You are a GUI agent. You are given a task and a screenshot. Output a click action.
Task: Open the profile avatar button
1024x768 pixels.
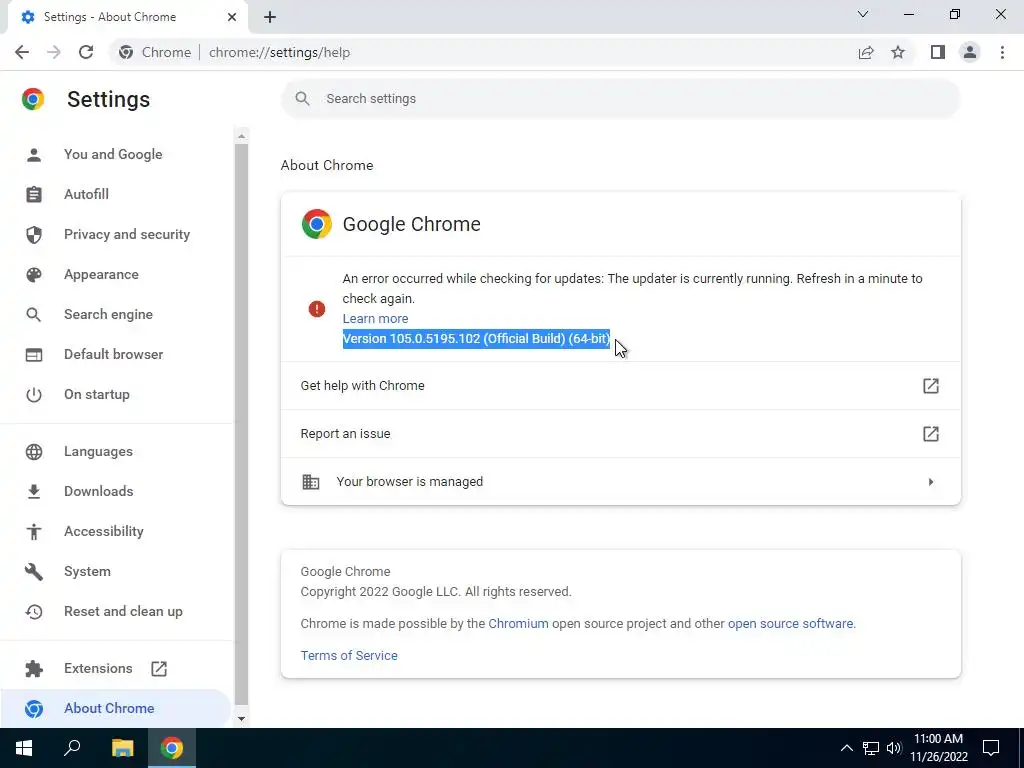pyautogui.click(x=970, y=52)
